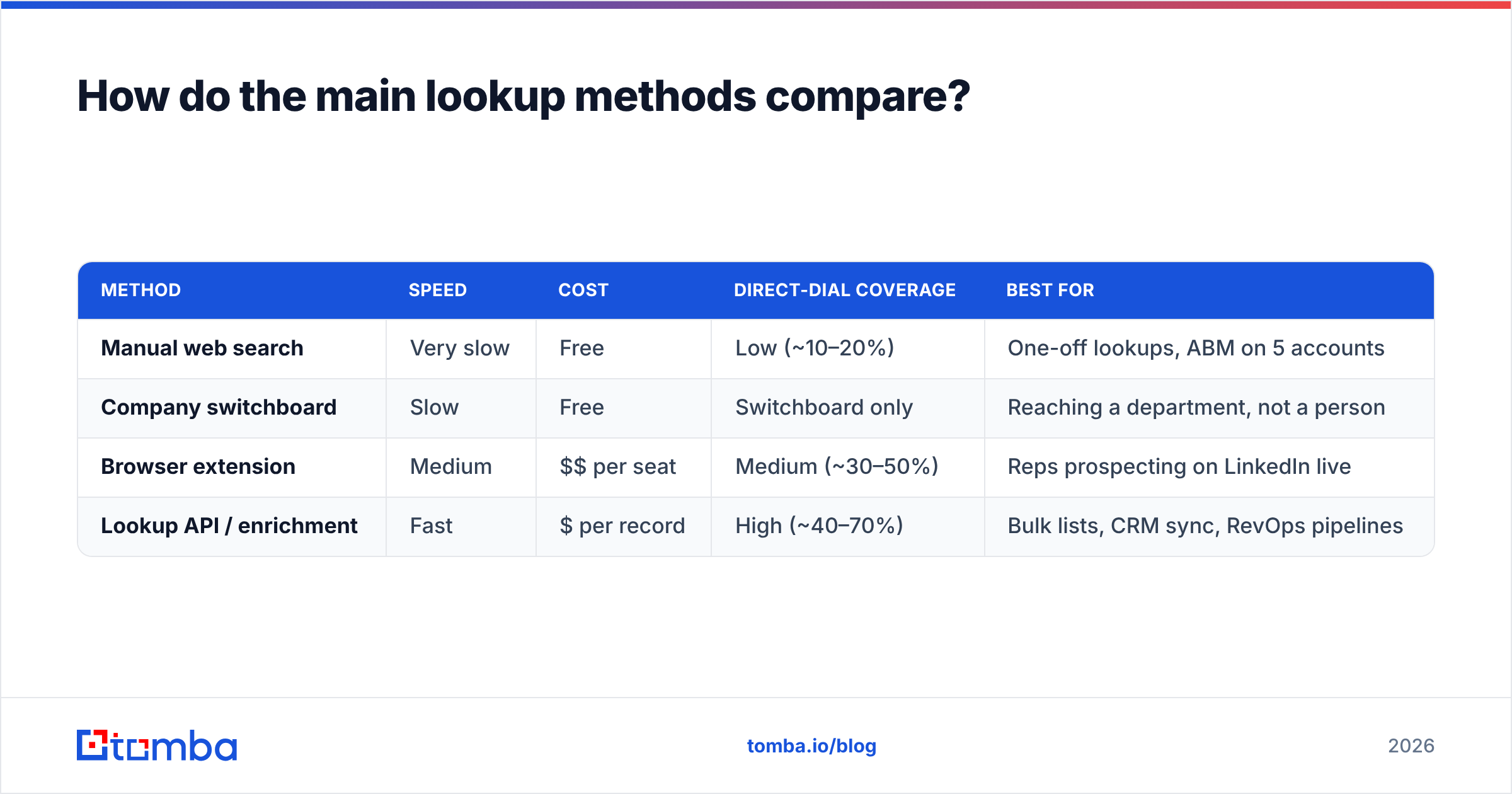Viewport: 1512px width, 794px height.
Task: Click the 2026 year label
Action: 1411,746
